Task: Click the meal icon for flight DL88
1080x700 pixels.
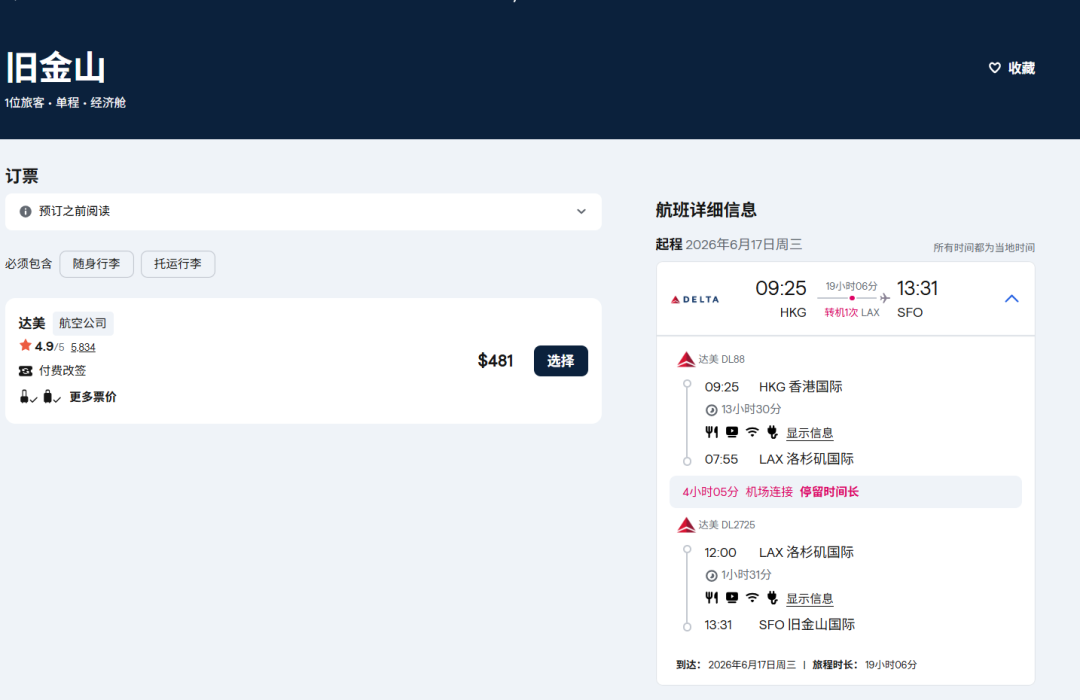Action: coord(712,432)
